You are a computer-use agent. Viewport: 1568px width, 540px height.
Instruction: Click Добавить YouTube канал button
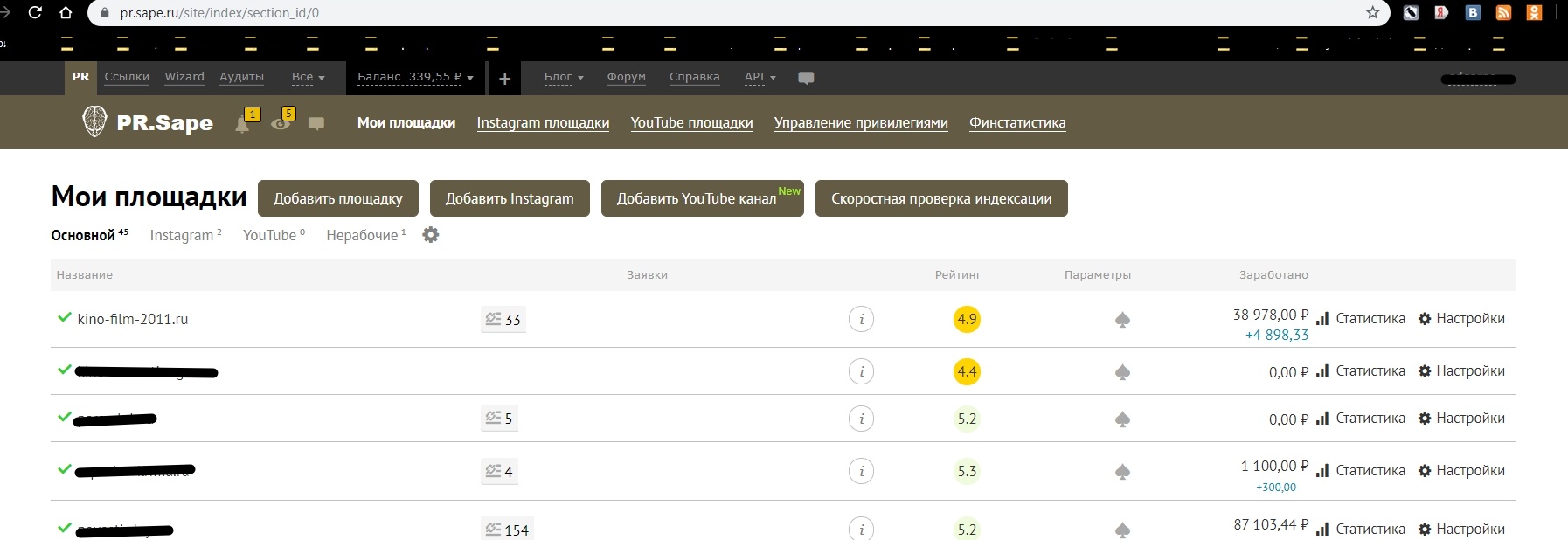point(703,198)
